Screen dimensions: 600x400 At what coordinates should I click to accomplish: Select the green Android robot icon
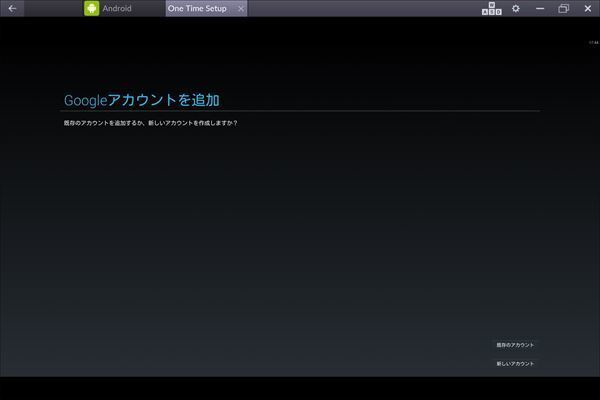click(91, 8)
